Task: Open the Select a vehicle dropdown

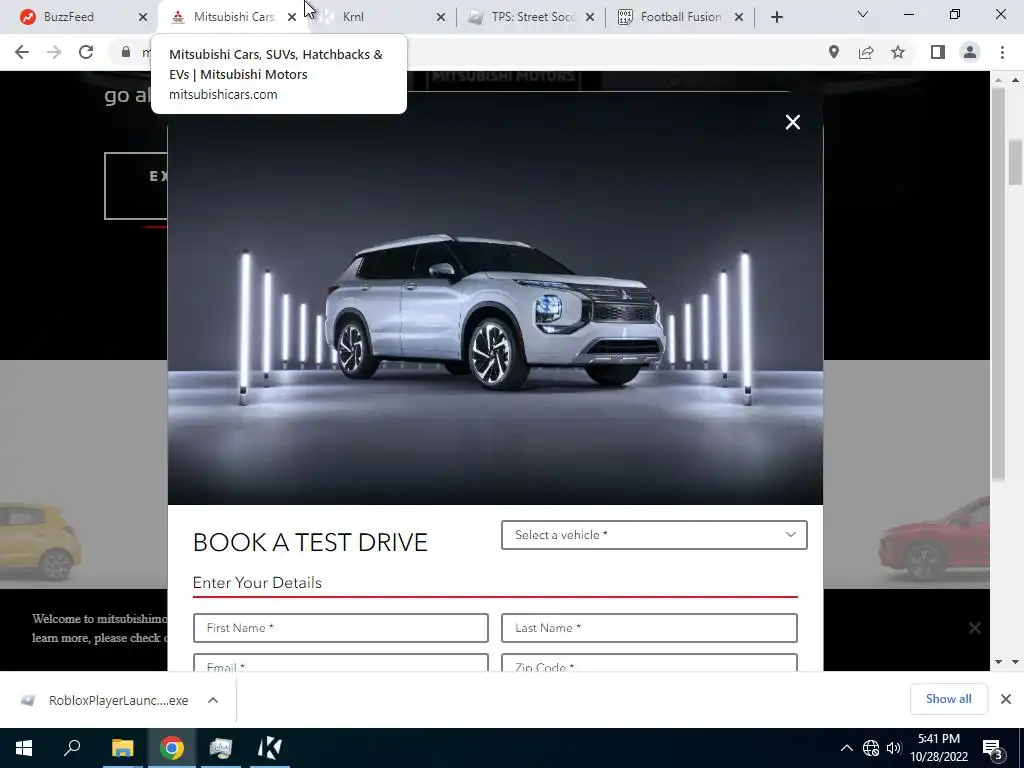Action: pyautogui.click(x=654, y=535)
